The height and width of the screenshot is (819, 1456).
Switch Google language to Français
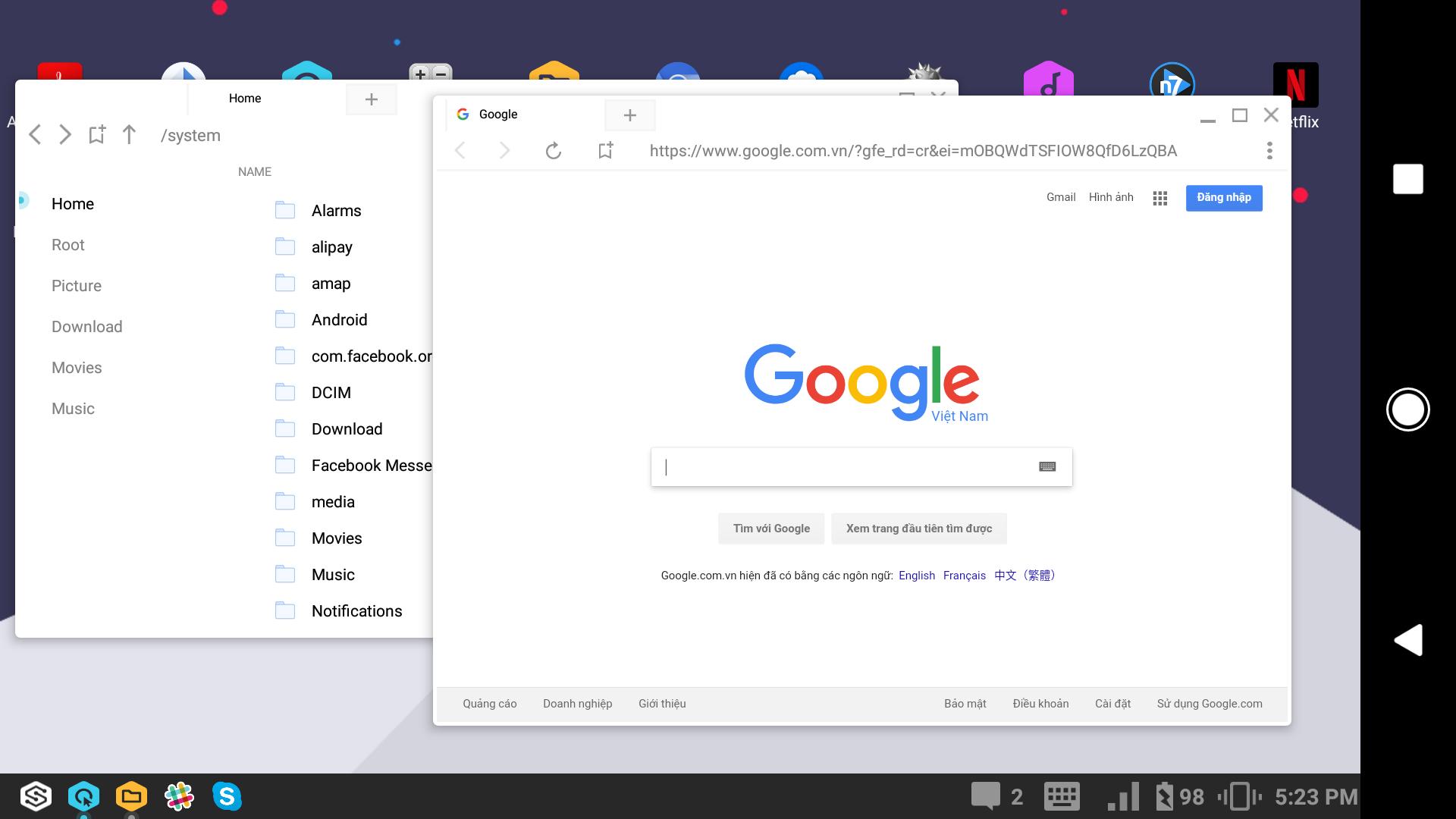(965, 576)
